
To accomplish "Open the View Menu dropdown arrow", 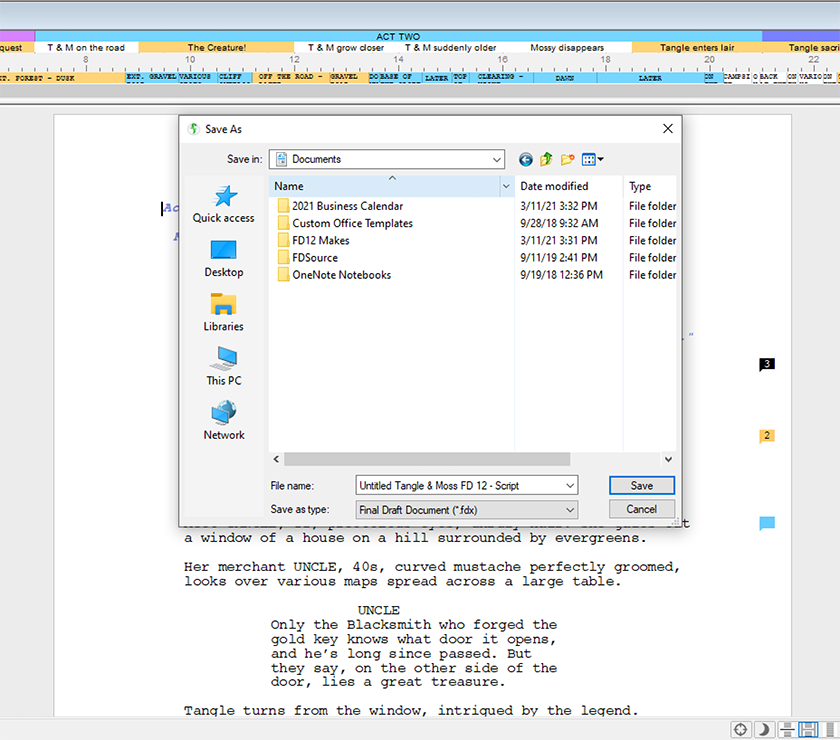I will [601, 159].
